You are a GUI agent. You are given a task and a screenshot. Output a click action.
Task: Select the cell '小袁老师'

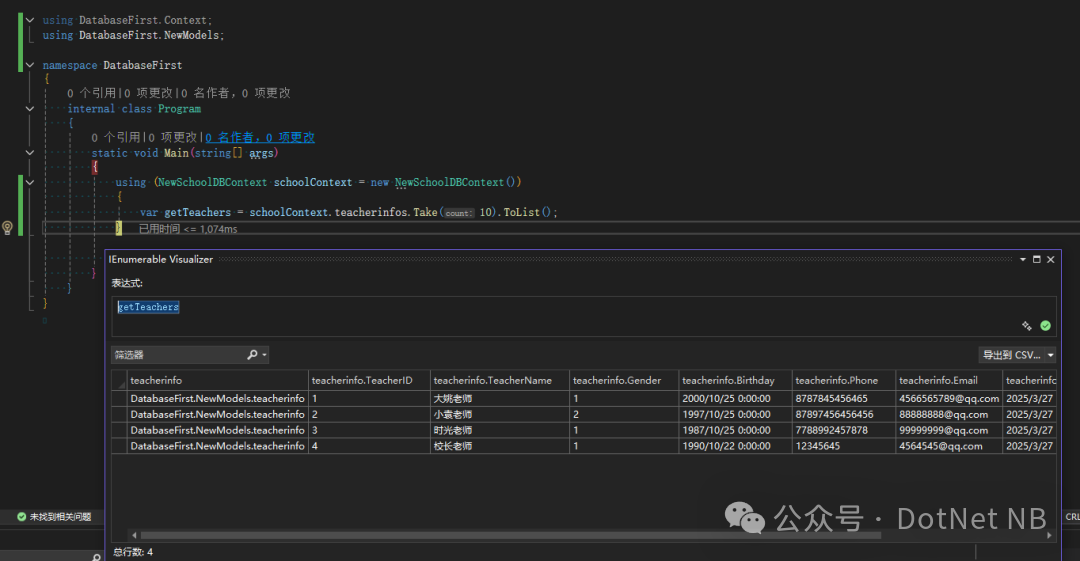click(500, 414)
